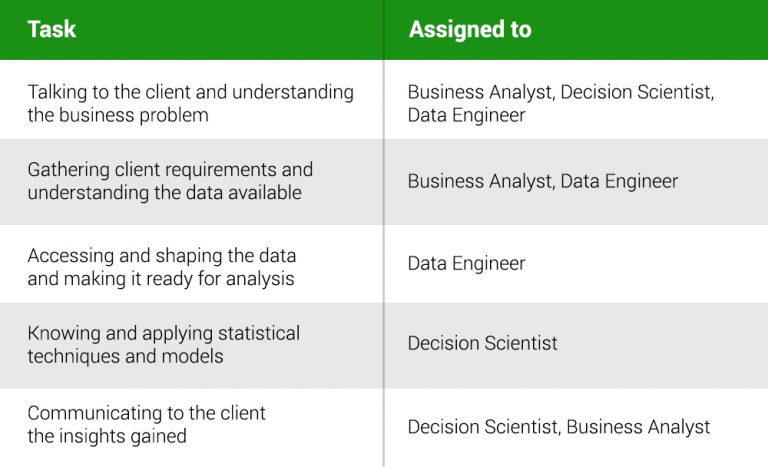Click text 'and making it ready for analysis'
Viewport: 768px width, 467px height.
tap(160, 279)
